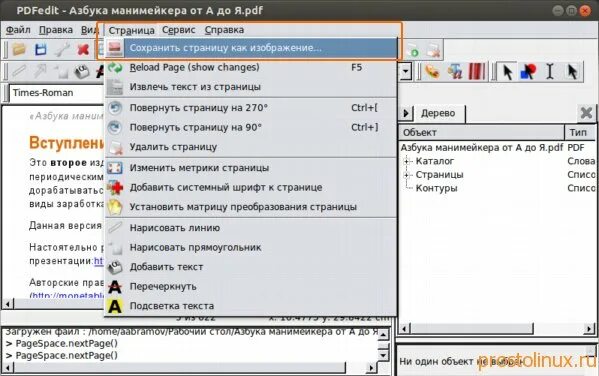Screen dimensions: 599x376
Task: Choose Перечеркнуть menu entry
Action: tap(251, 287)
